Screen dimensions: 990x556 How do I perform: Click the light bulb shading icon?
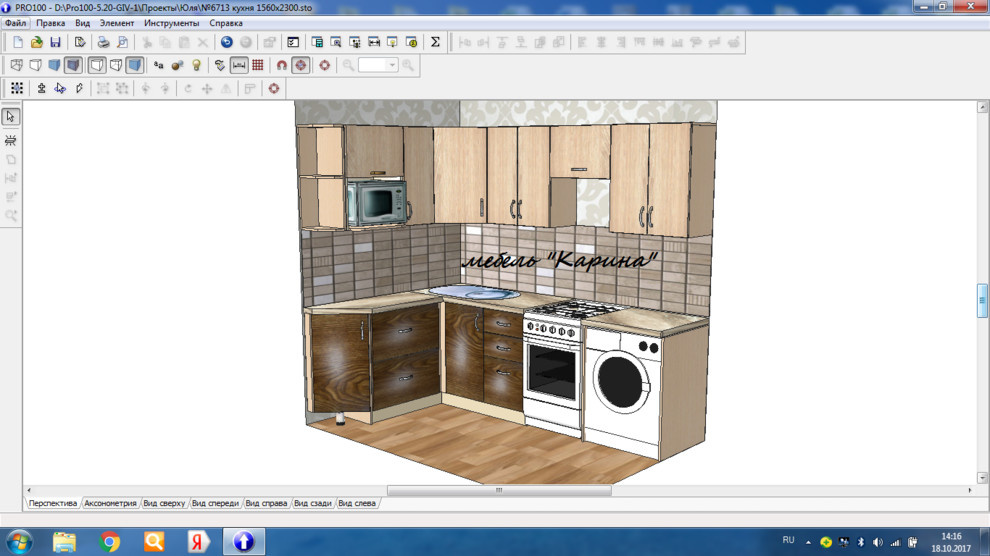click(197, 65)
